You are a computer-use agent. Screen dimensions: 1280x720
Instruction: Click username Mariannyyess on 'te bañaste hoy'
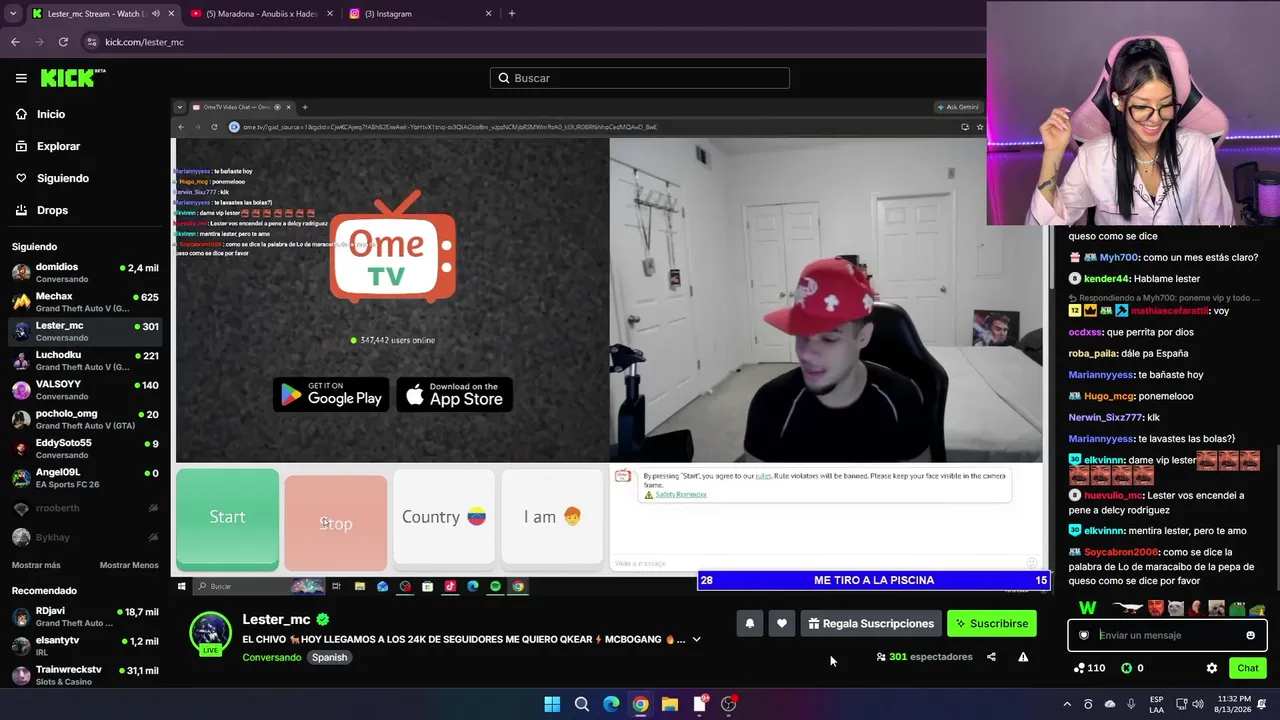[1101, 375]
